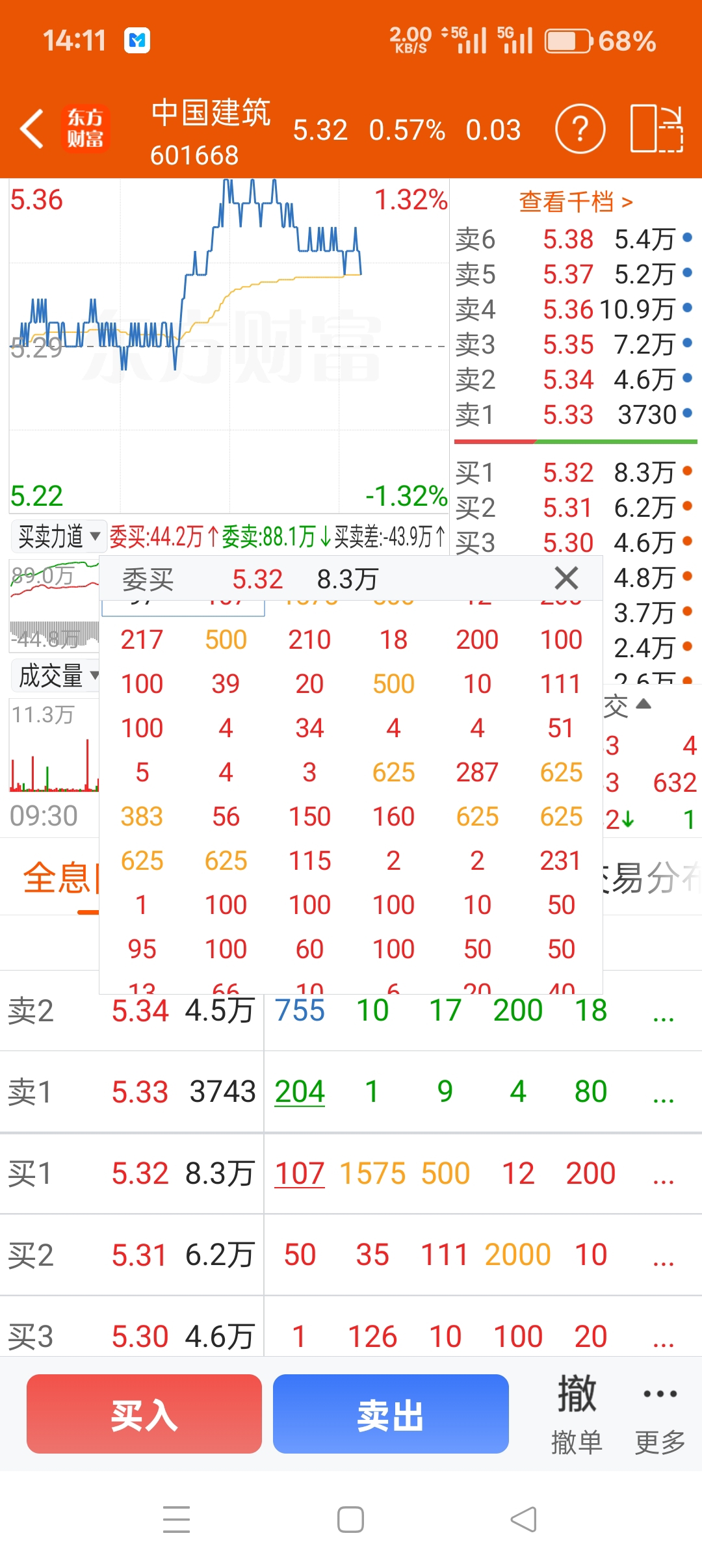The width and height of the screenshot is (702, 1568).
Task: Tap the 中国建筑 601668 stock title
Action: point(211,132)
